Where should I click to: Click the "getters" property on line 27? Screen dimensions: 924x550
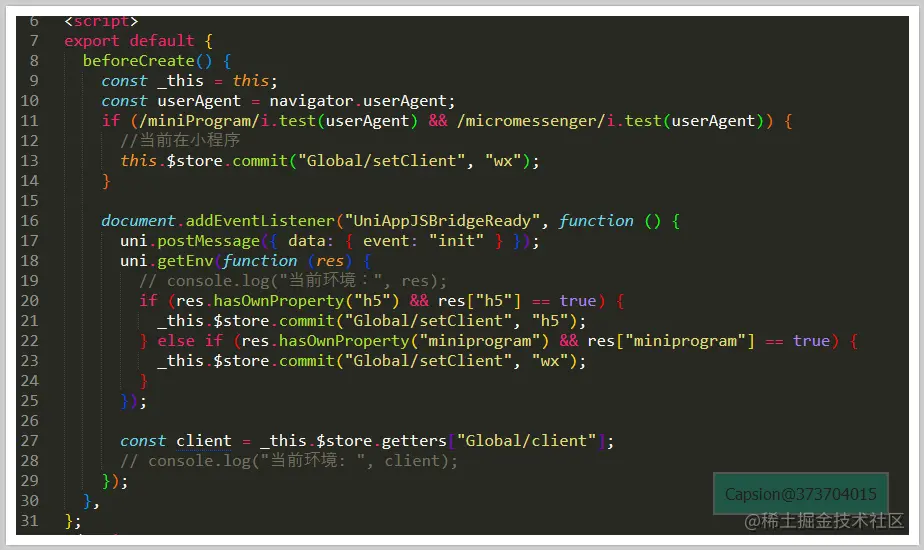pyautogui.click(x=414, y=441)
